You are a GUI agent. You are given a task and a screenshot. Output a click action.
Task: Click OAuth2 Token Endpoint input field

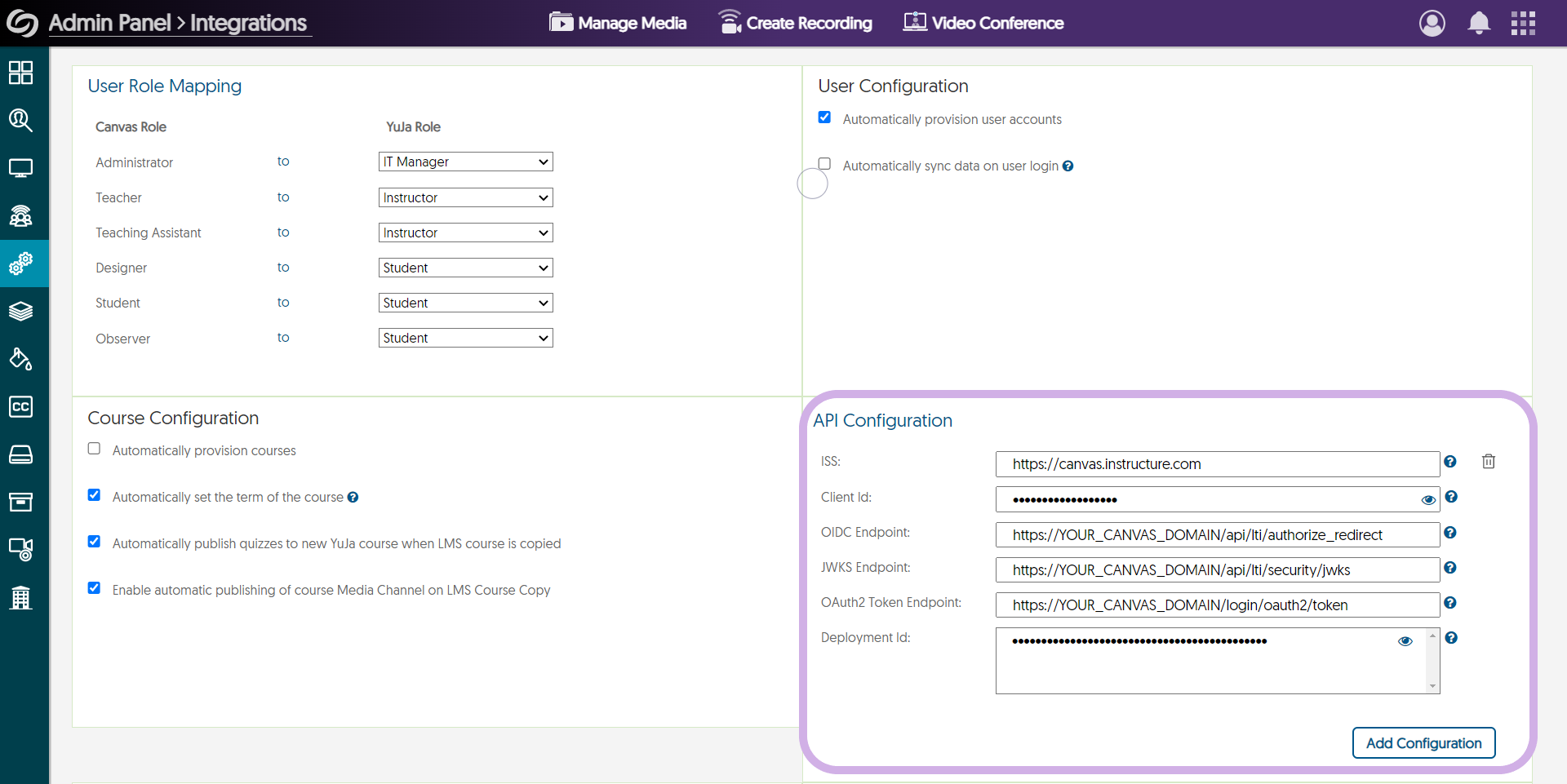pos(1218,605)
